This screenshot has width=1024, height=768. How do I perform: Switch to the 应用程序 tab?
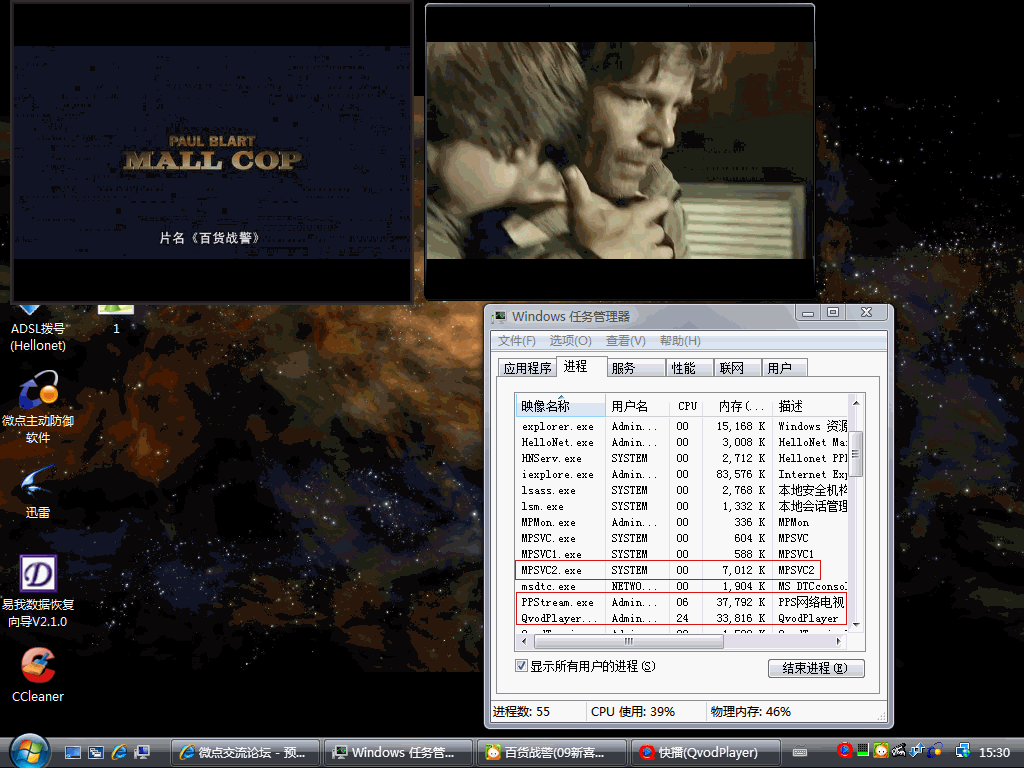[x=527, y=368]
